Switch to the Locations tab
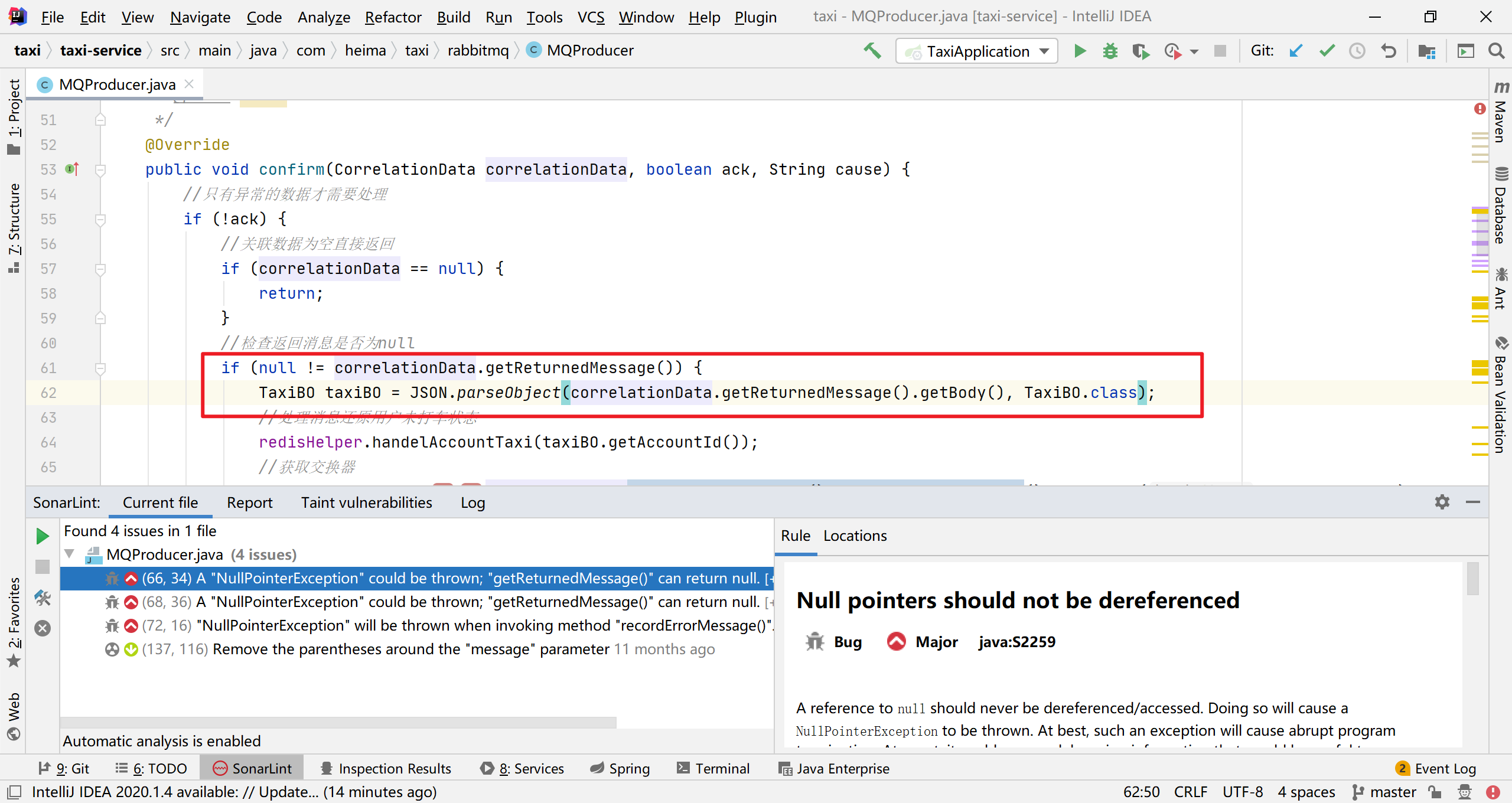Viewport: 1512px width, 803px height. click(x=855, y=536)
